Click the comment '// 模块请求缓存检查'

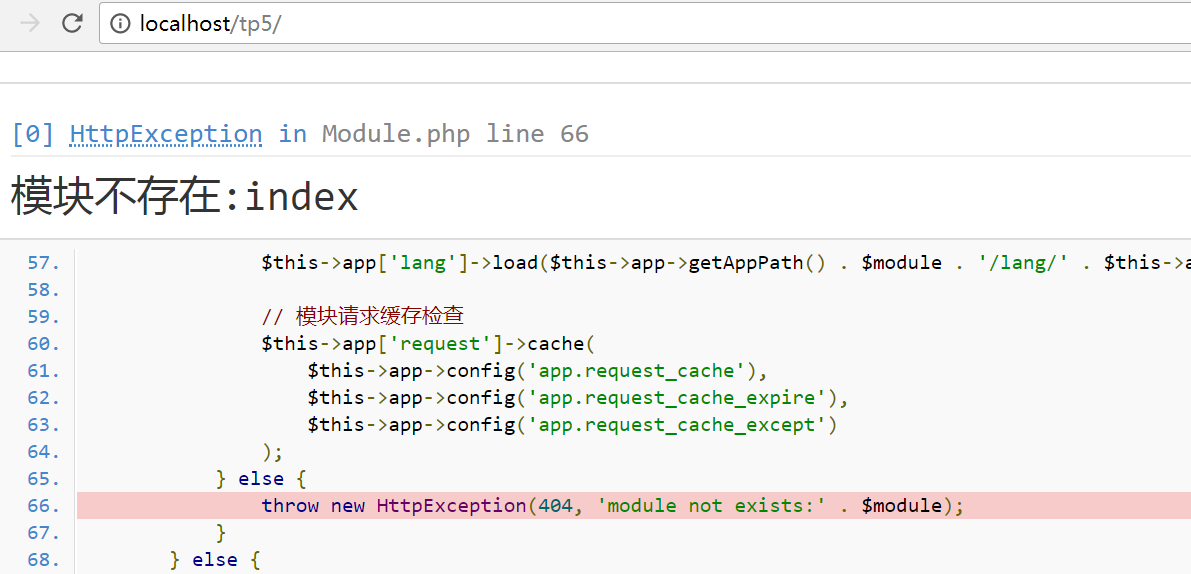click(x=362, y=317)
